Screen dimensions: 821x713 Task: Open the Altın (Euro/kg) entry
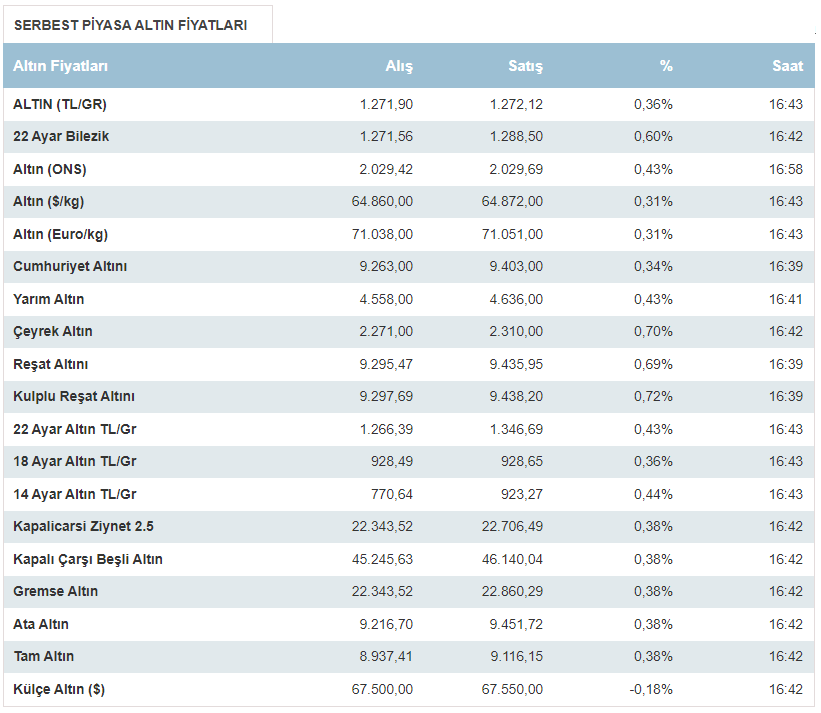pyautogui.click(x=60, y=234)
